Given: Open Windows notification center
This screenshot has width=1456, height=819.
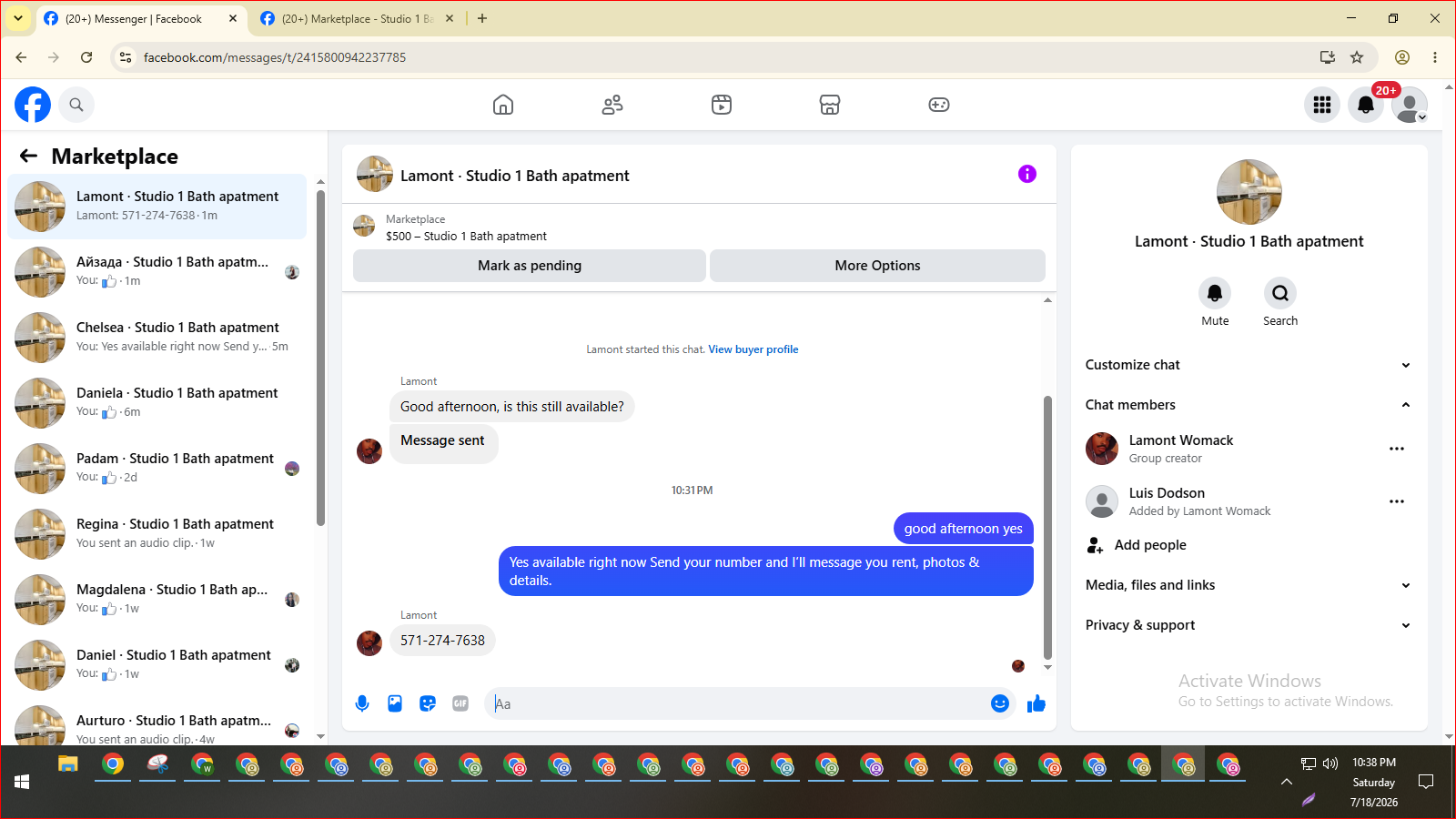Looking at the screenshot, I should pos(1426,782).
